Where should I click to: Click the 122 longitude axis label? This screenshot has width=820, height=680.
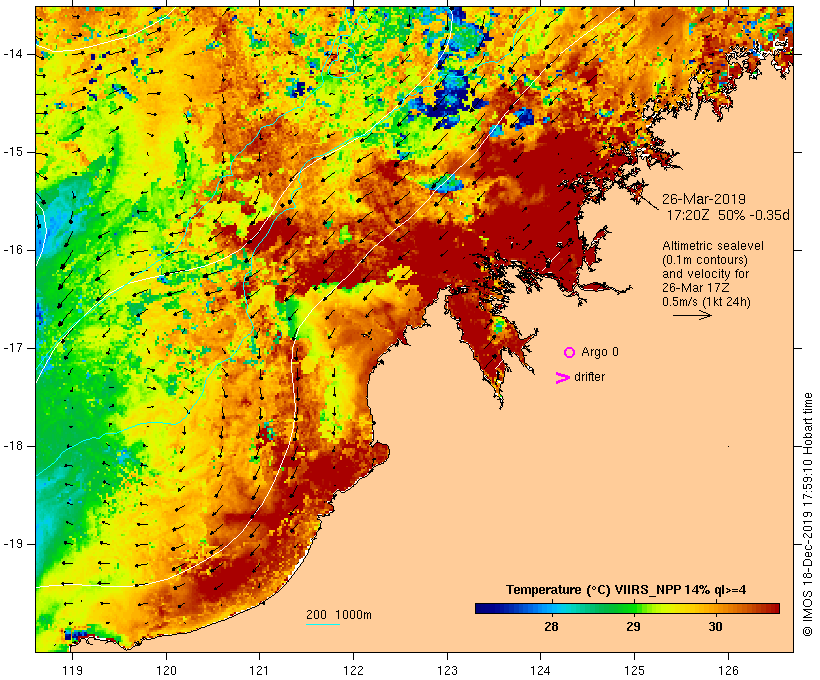[354, 671]
